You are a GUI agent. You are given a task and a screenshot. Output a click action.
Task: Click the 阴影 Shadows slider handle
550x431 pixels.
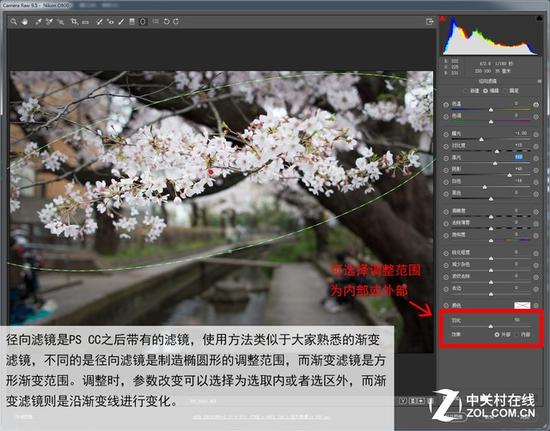509,175
